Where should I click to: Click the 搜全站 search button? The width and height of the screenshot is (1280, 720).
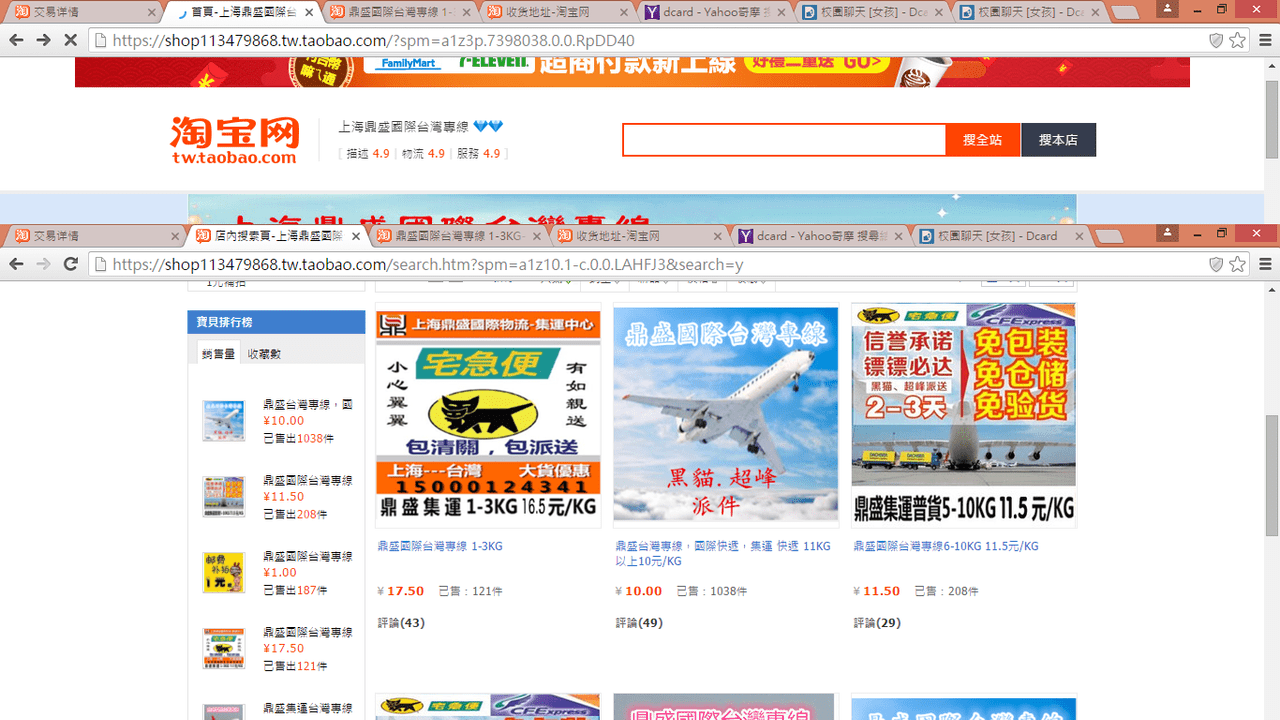[x=983, y=140]
